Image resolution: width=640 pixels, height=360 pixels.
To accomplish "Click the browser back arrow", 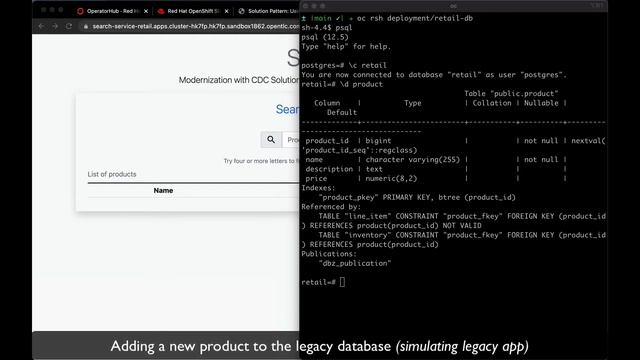I will coord(41,26).
